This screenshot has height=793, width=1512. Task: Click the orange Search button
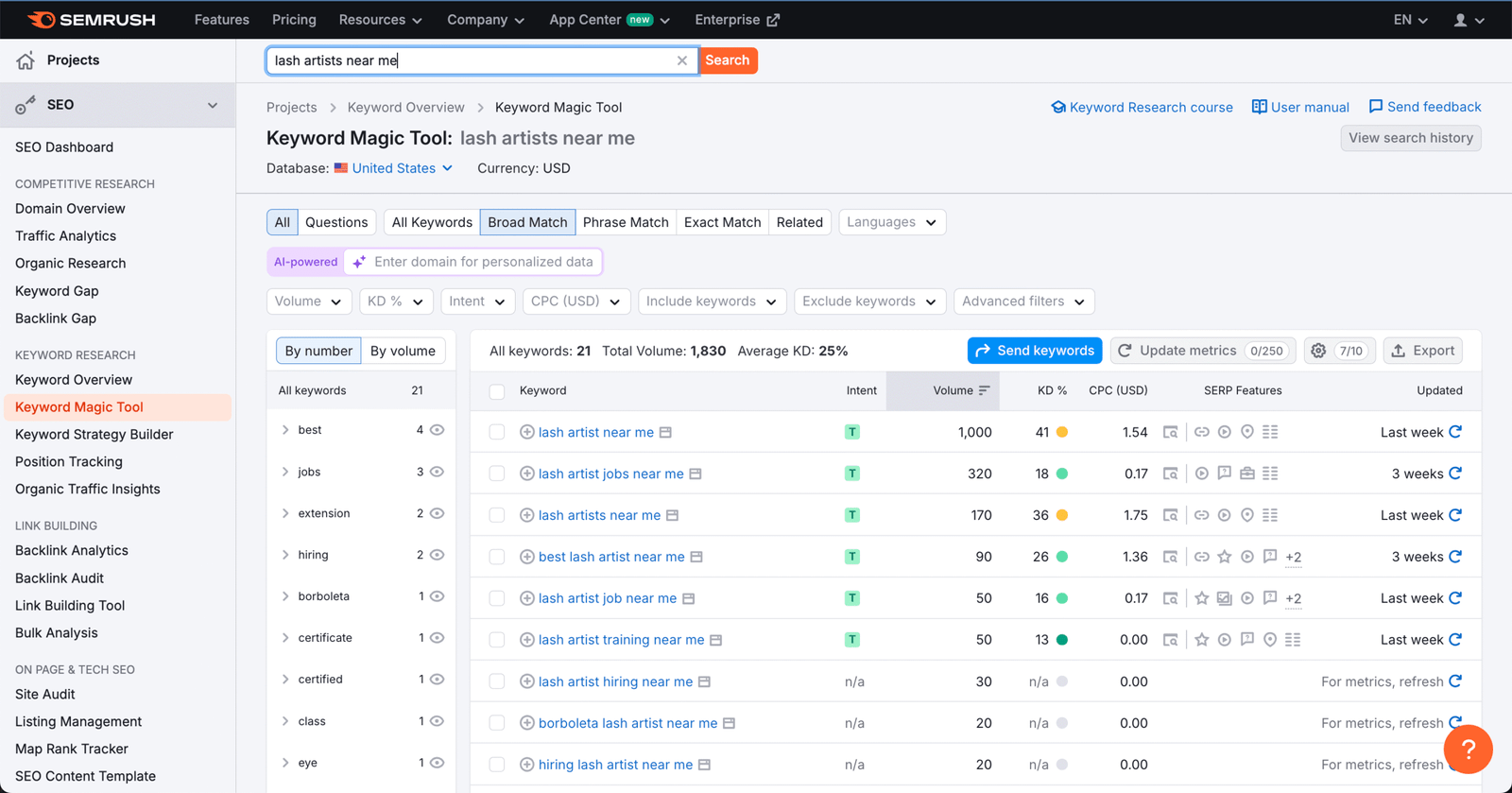(x=728, y=60)
